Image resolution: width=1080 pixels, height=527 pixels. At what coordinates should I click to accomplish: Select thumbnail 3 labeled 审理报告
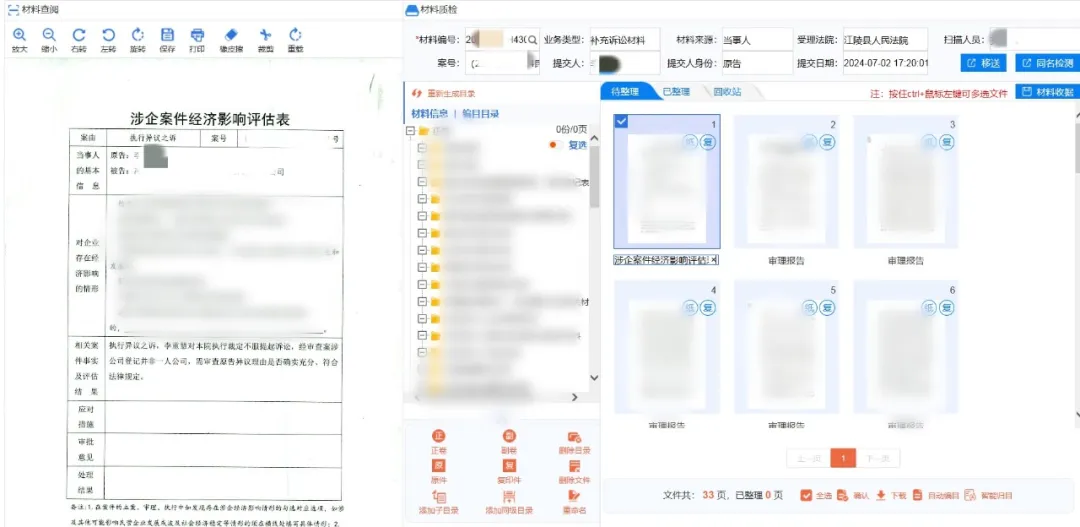[906, 181]
